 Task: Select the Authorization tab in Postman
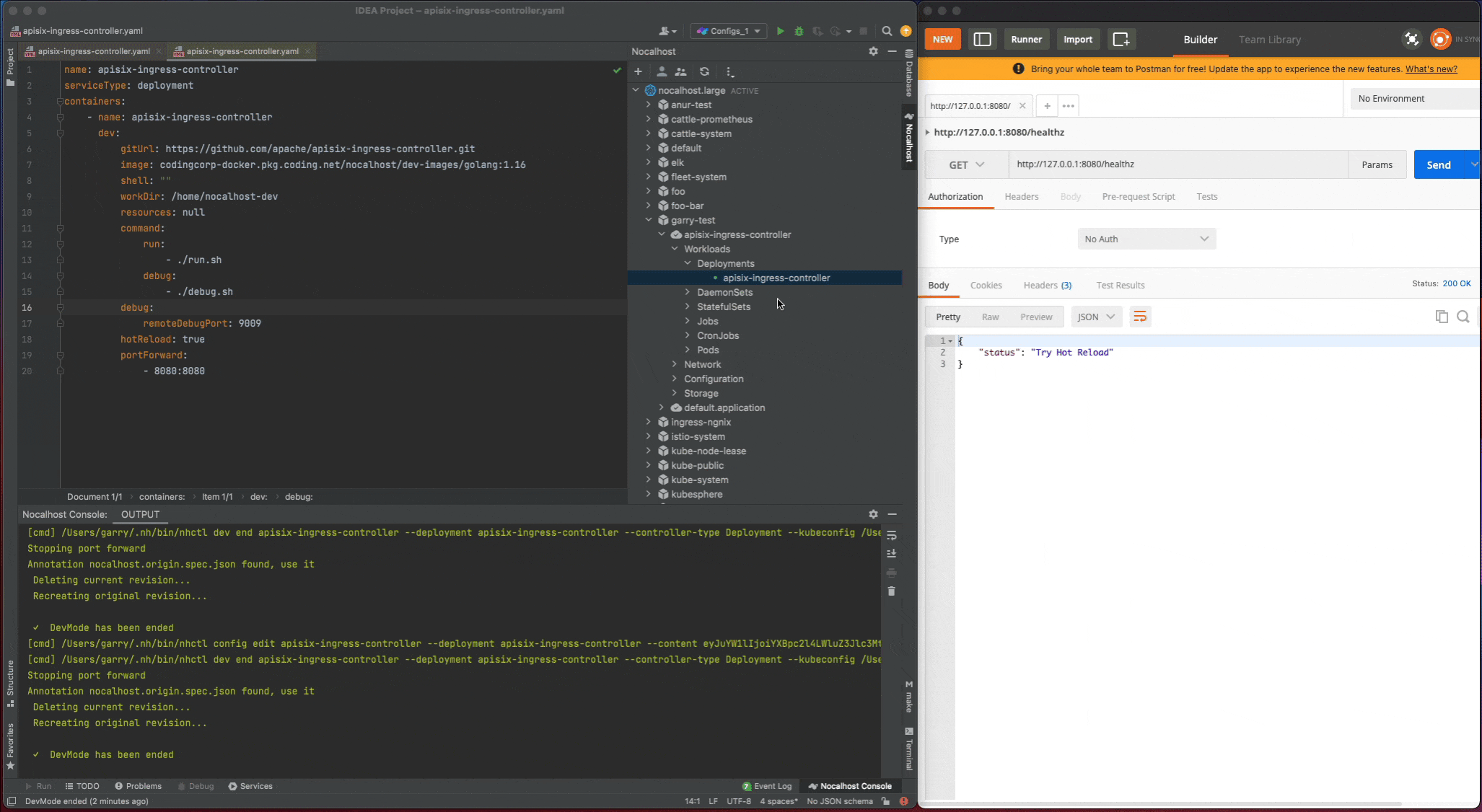(955, 196)
